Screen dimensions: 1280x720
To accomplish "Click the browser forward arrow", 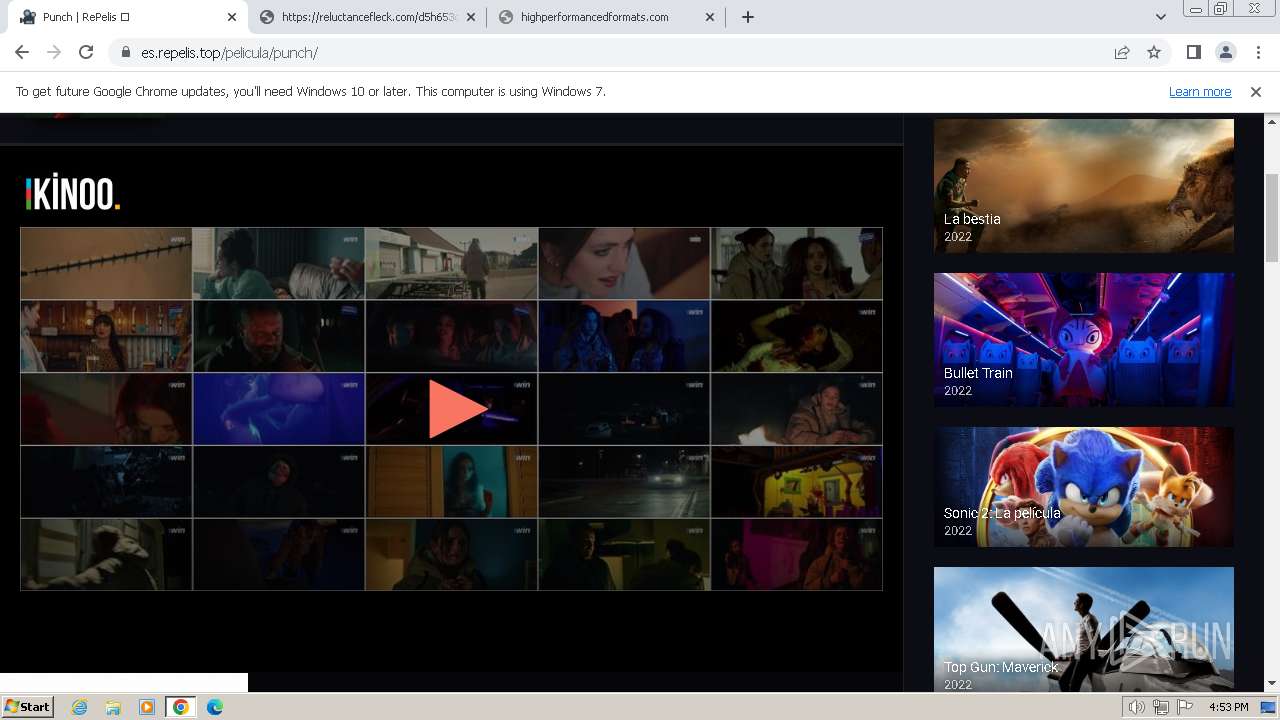I will (x=54, y=53).
